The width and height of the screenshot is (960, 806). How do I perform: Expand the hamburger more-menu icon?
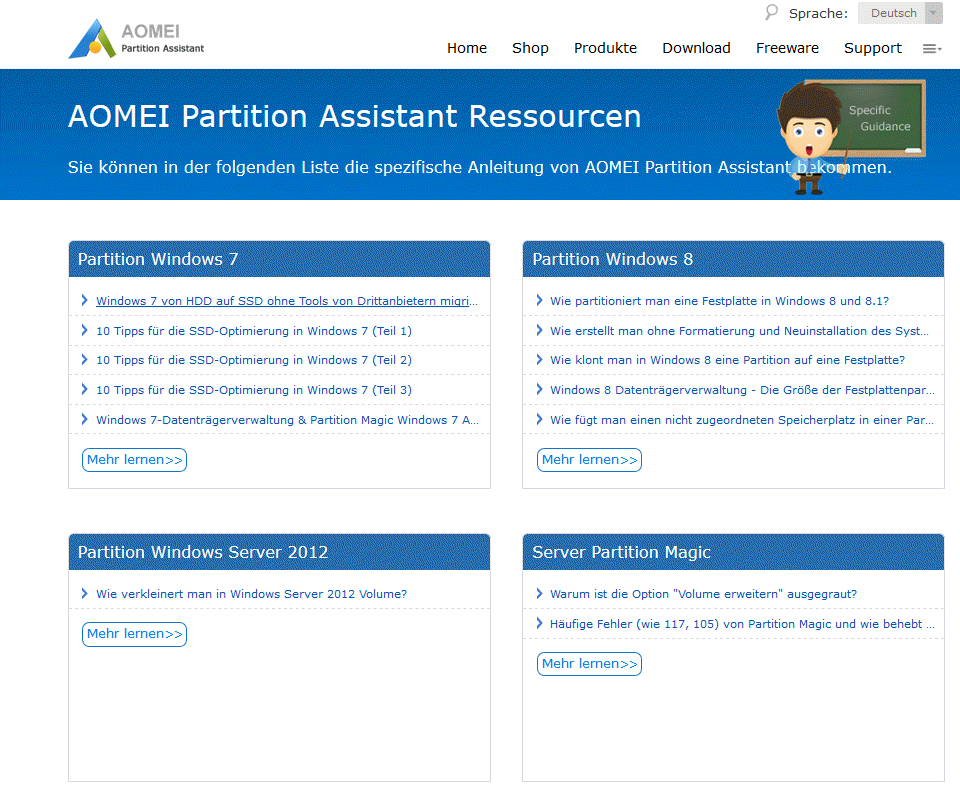[932, 48]
